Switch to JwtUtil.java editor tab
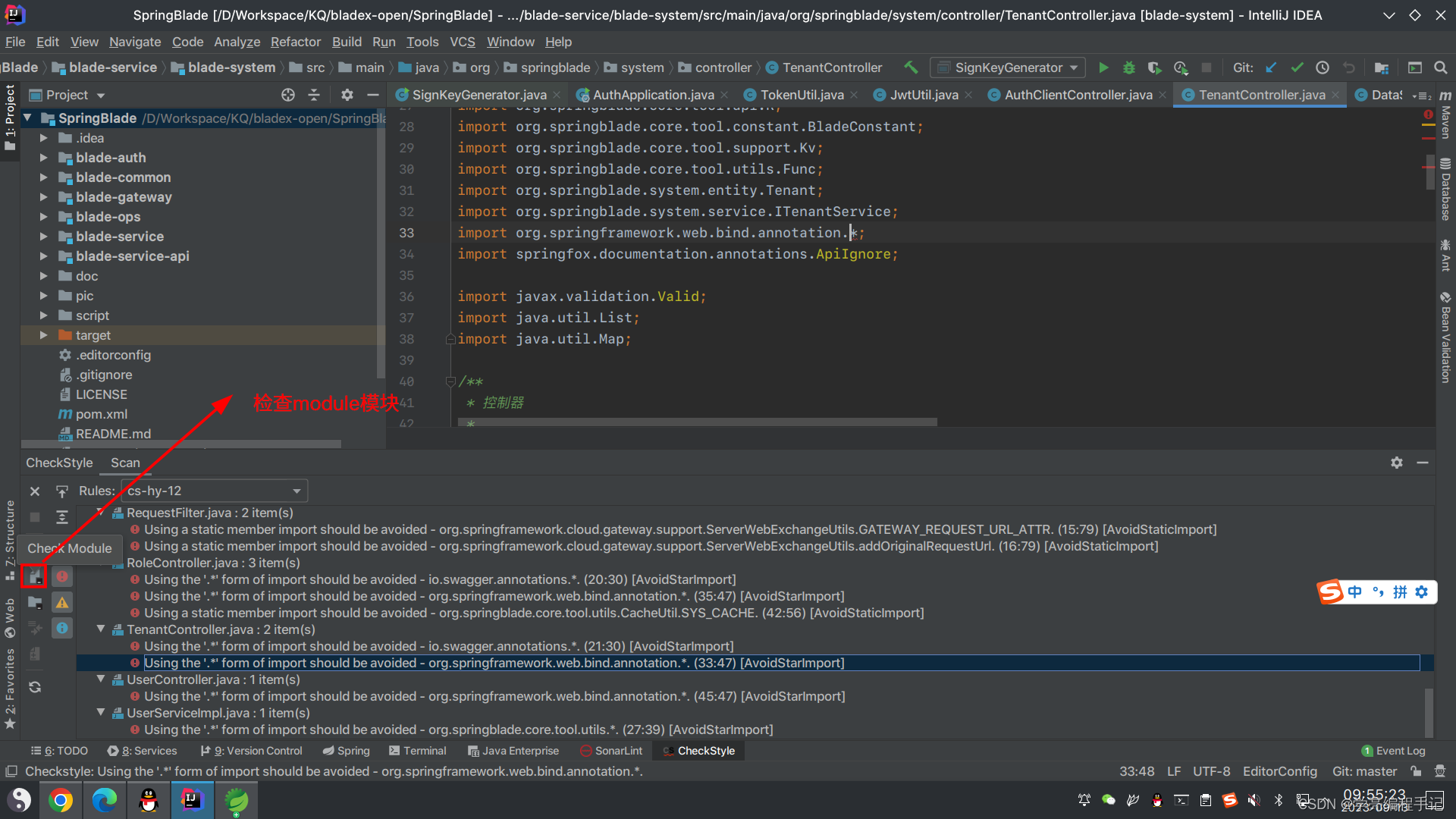This screenshot has width=1456, height=819. coord(924,95)
